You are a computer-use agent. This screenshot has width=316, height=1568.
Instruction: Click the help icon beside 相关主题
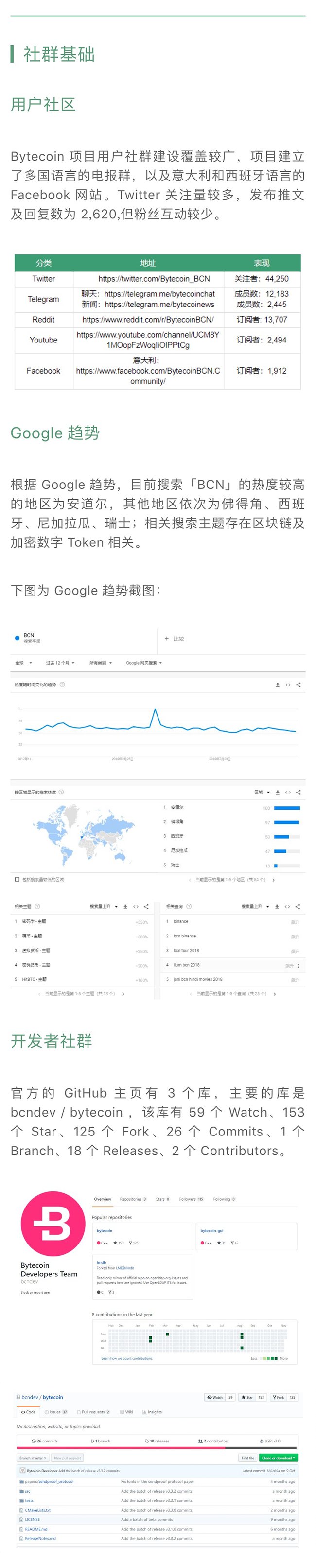pyautogui.click(x=38, y=906)
